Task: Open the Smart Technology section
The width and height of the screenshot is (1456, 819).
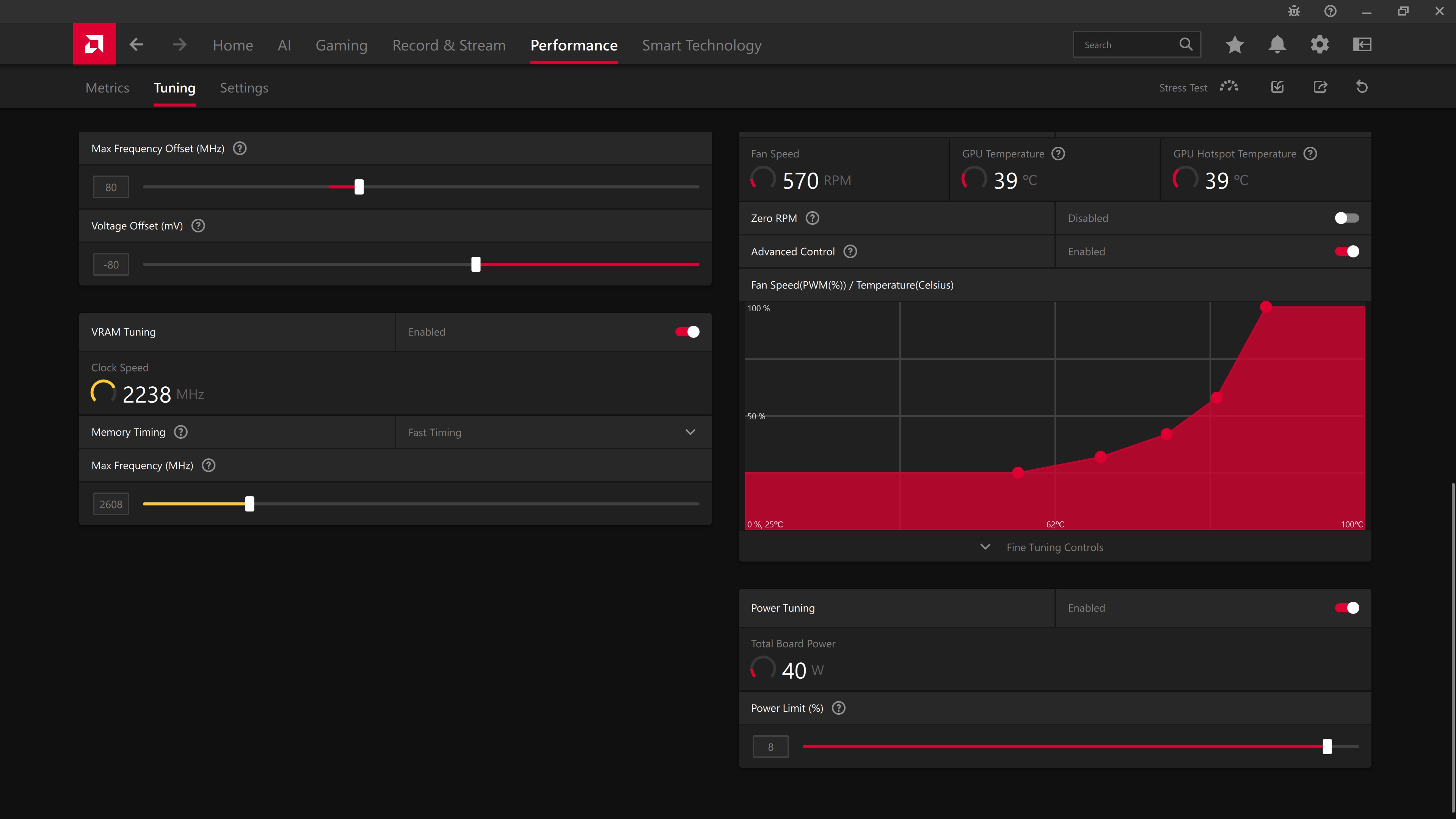Action: (x=701, y=45)
